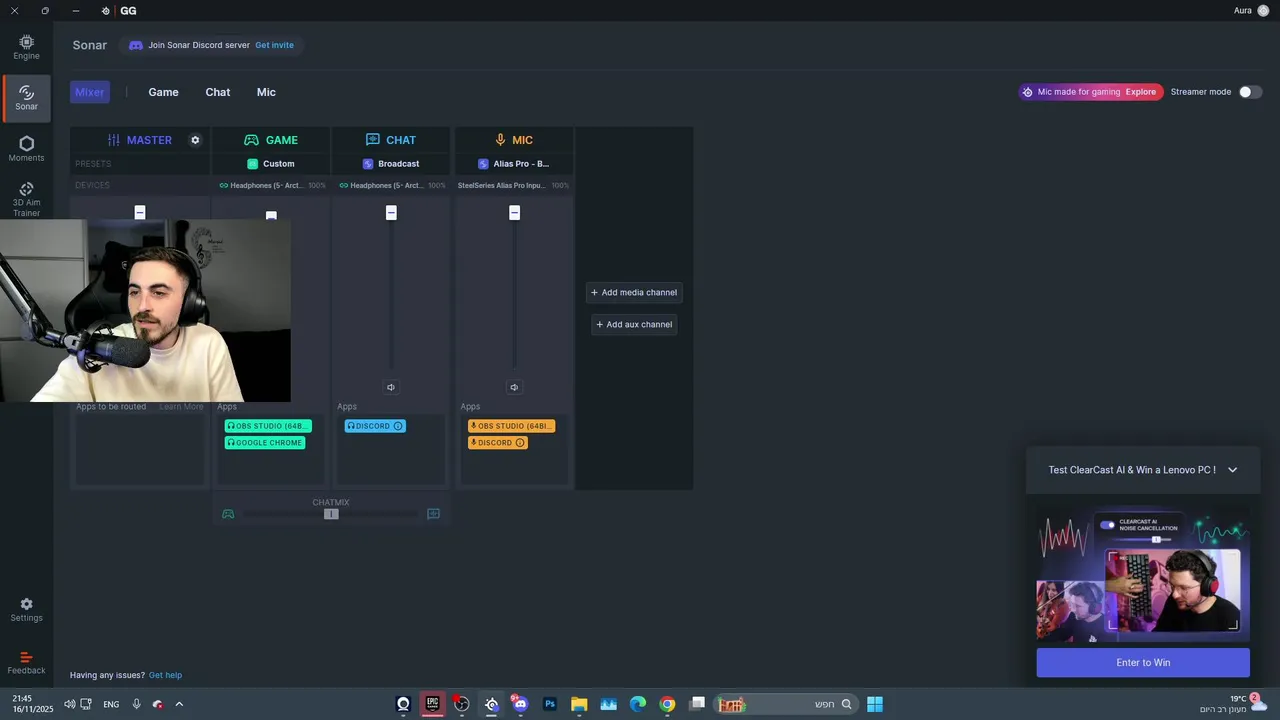The image size is (1280, 720).
Task: Click Explore on Mic made for gaming
Action: click(x=1141, y=92)
